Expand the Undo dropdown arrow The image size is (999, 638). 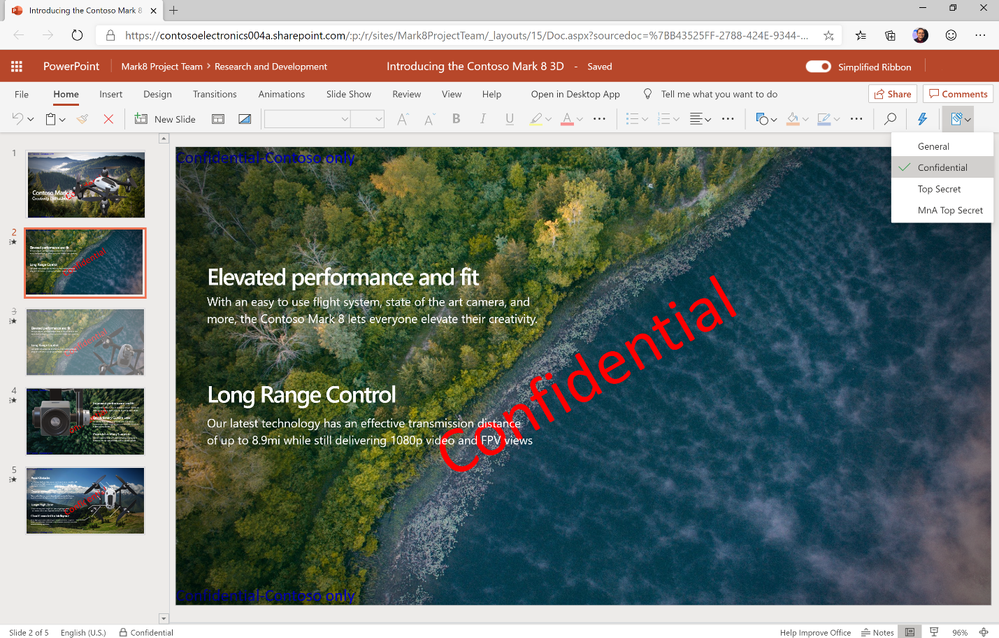click(x=31, y=119)
